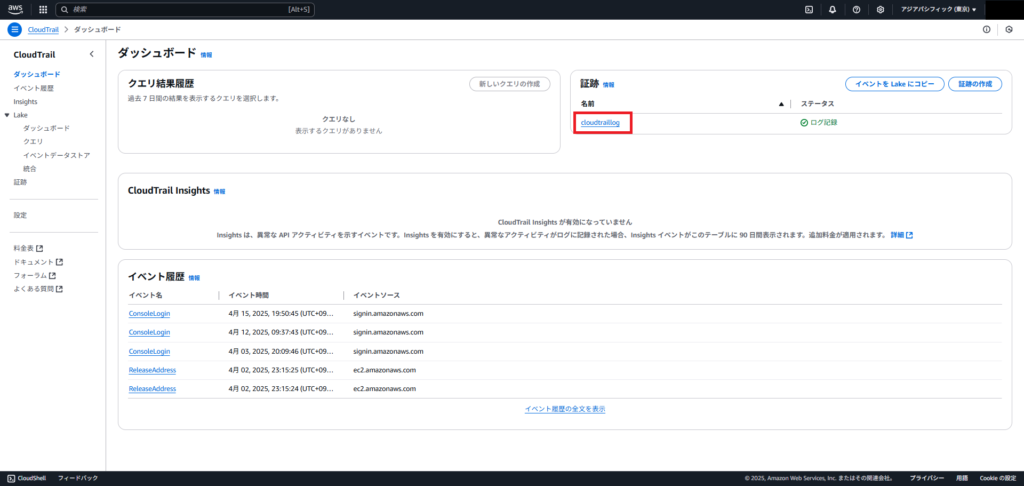Click イベントを Lake にコピー button
This screenshot has width=1024, height=486.
894,84
